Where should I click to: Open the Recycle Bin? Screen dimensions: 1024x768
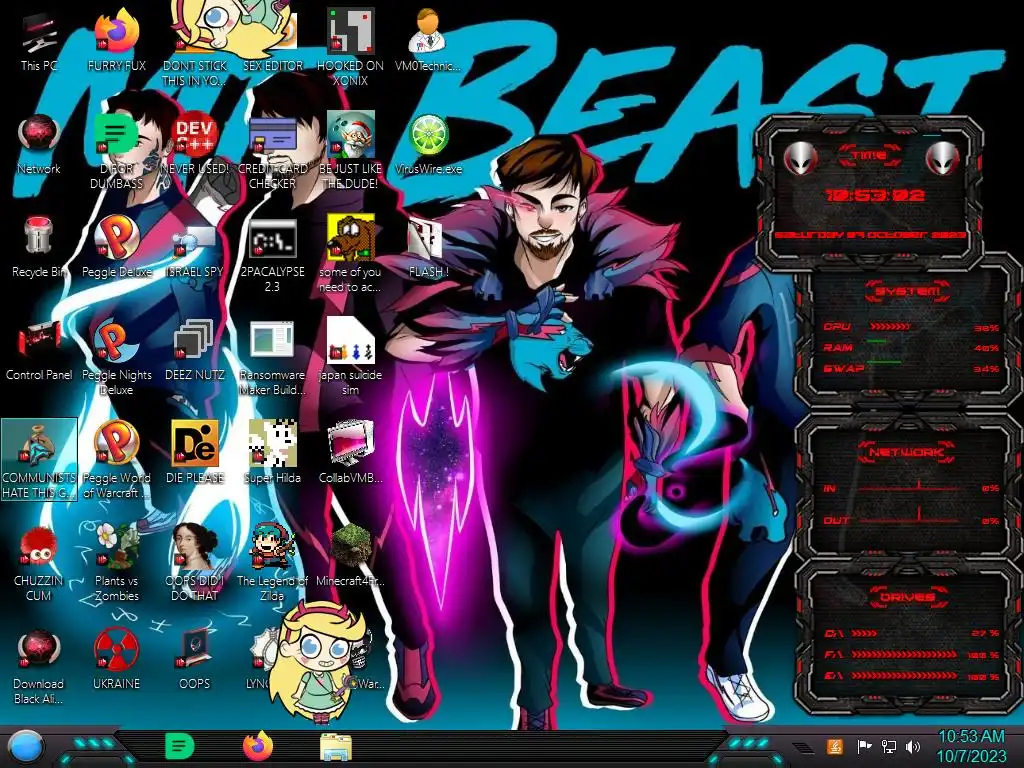tap(39, 248)
